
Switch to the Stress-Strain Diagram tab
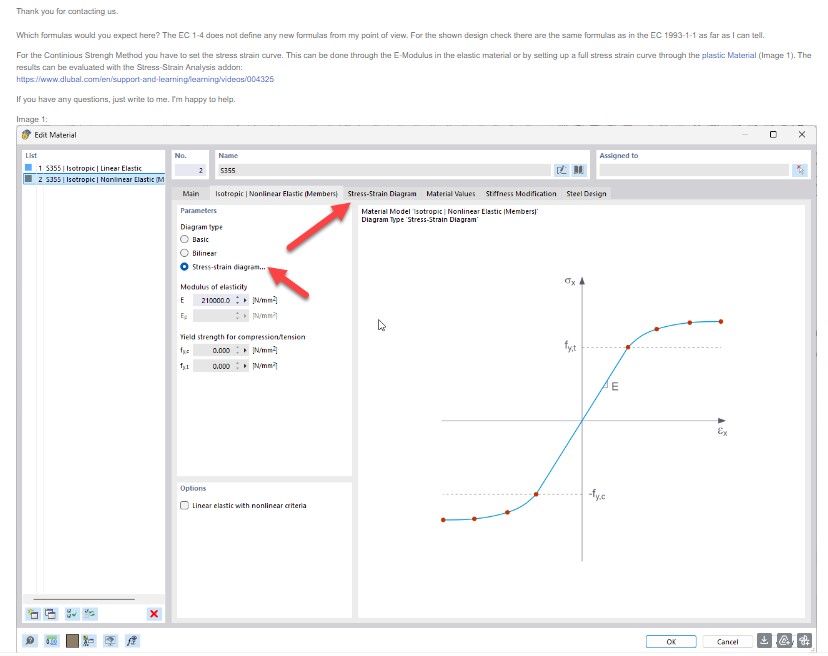pos(382,193)
